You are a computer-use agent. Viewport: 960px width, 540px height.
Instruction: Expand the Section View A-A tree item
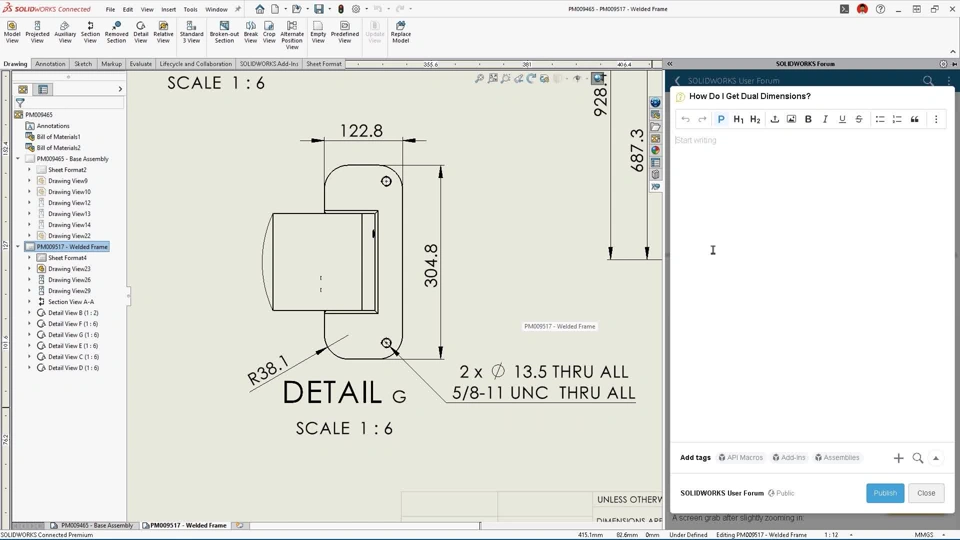(30, 302)
